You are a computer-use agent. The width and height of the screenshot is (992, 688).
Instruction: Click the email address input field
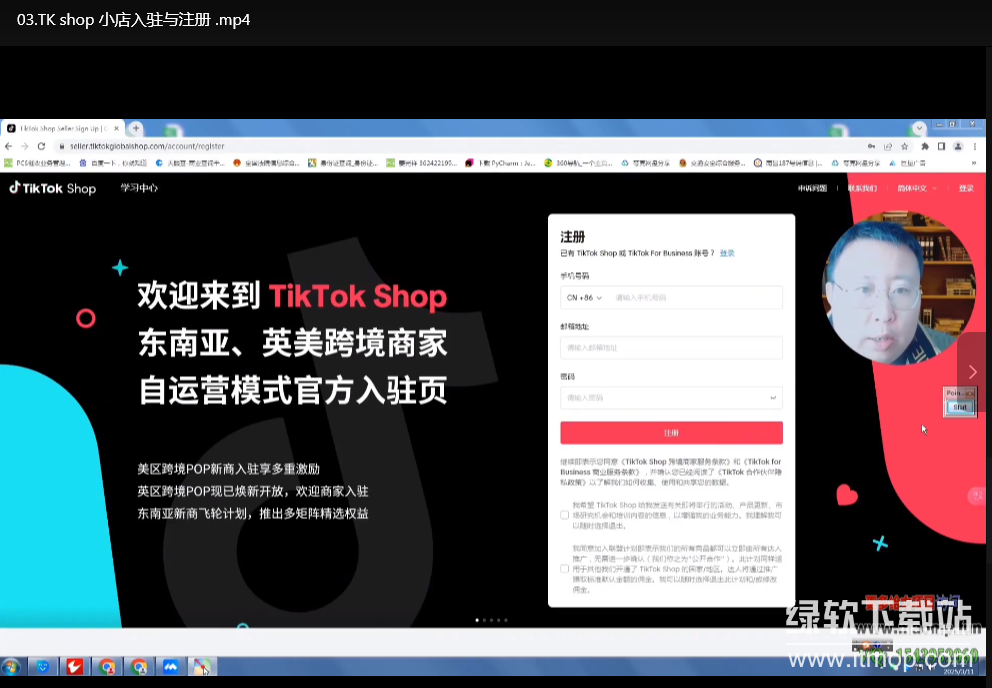point(671,347)
